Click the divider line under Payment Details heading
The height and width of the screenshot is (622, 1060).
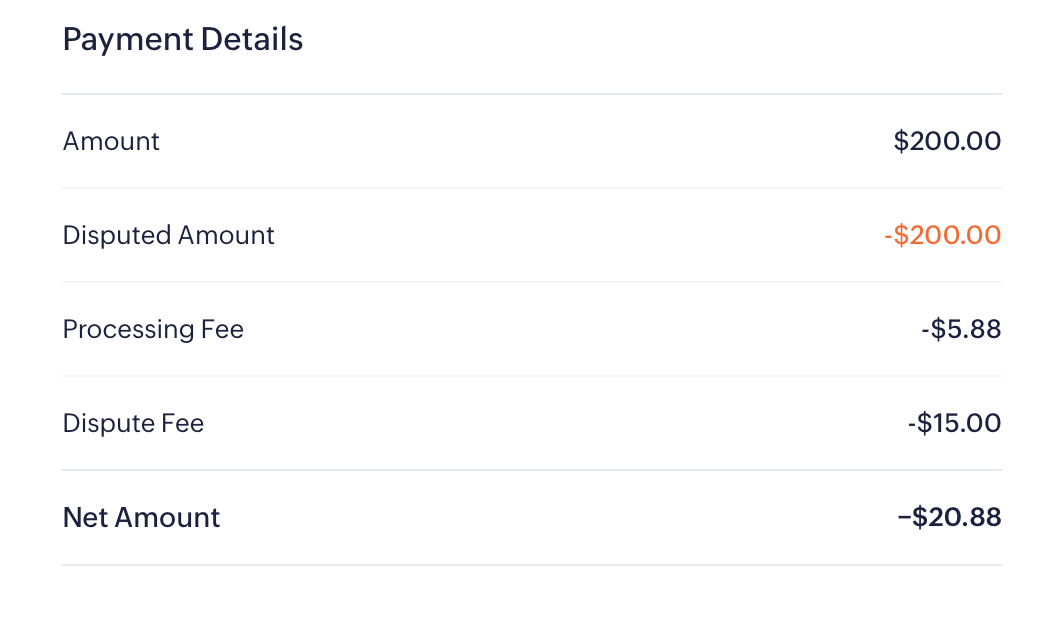[x=531, y=94]
